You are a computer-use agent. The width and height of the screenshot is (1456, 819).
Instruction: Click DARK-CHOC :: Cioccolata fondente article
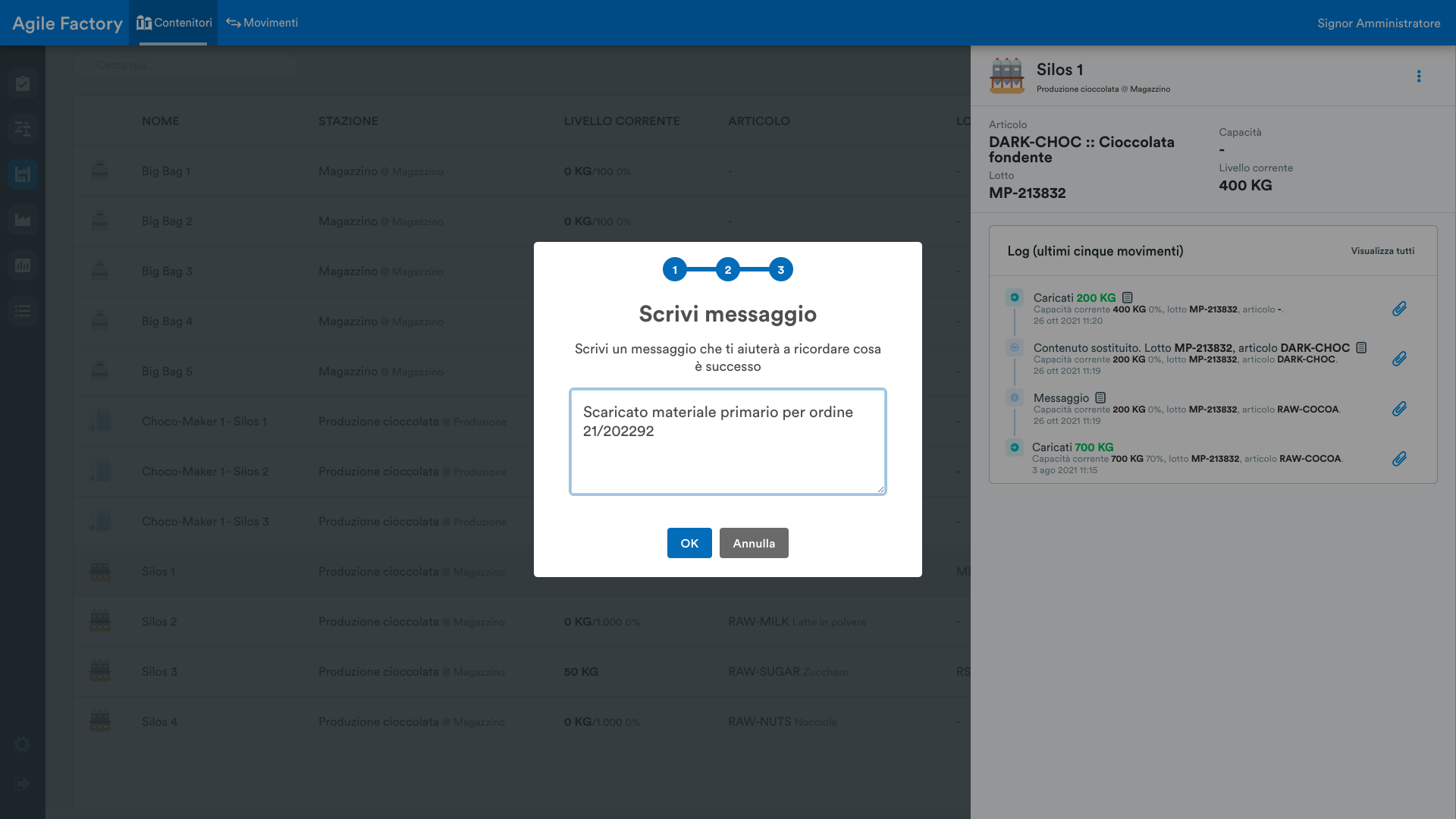click(x=1081, y=149)
